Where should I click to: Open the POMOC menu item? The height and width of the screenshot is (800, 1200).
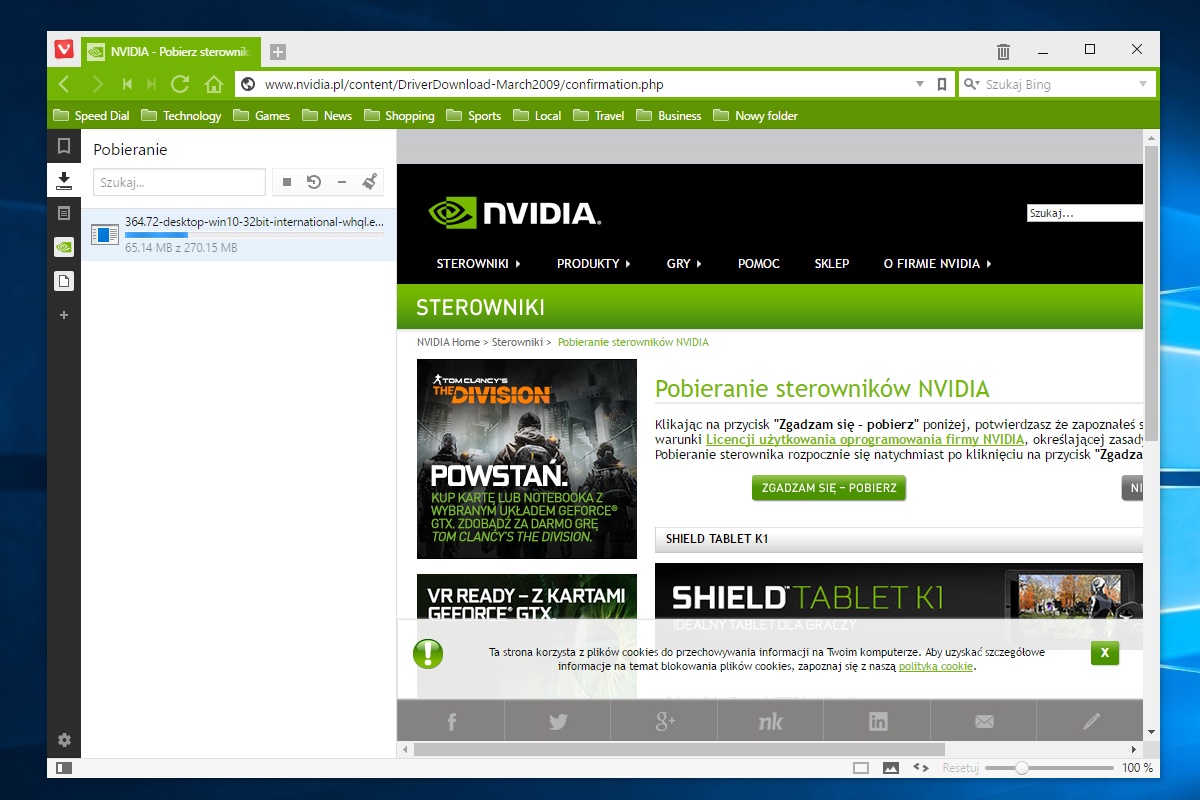[x=759, y=264]
